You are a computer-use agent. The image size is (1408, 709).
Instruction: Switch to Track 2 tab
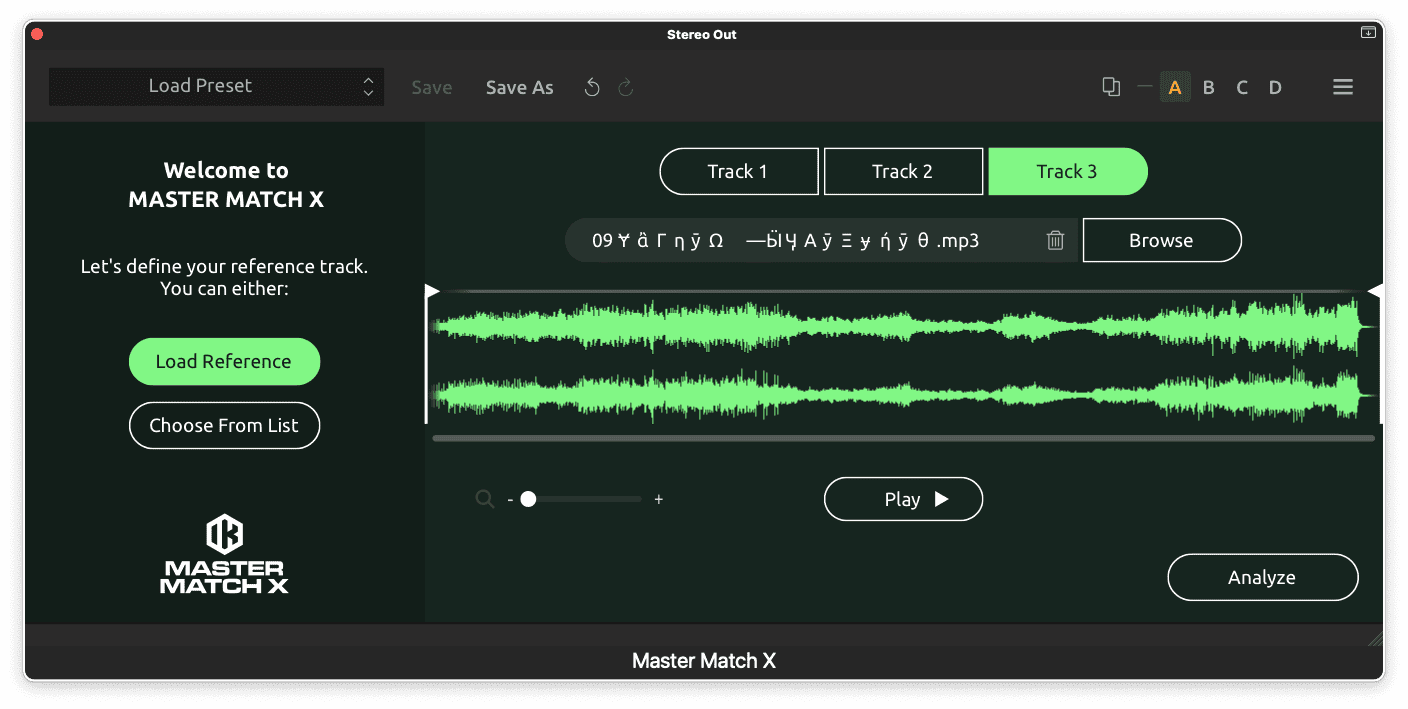903,171
